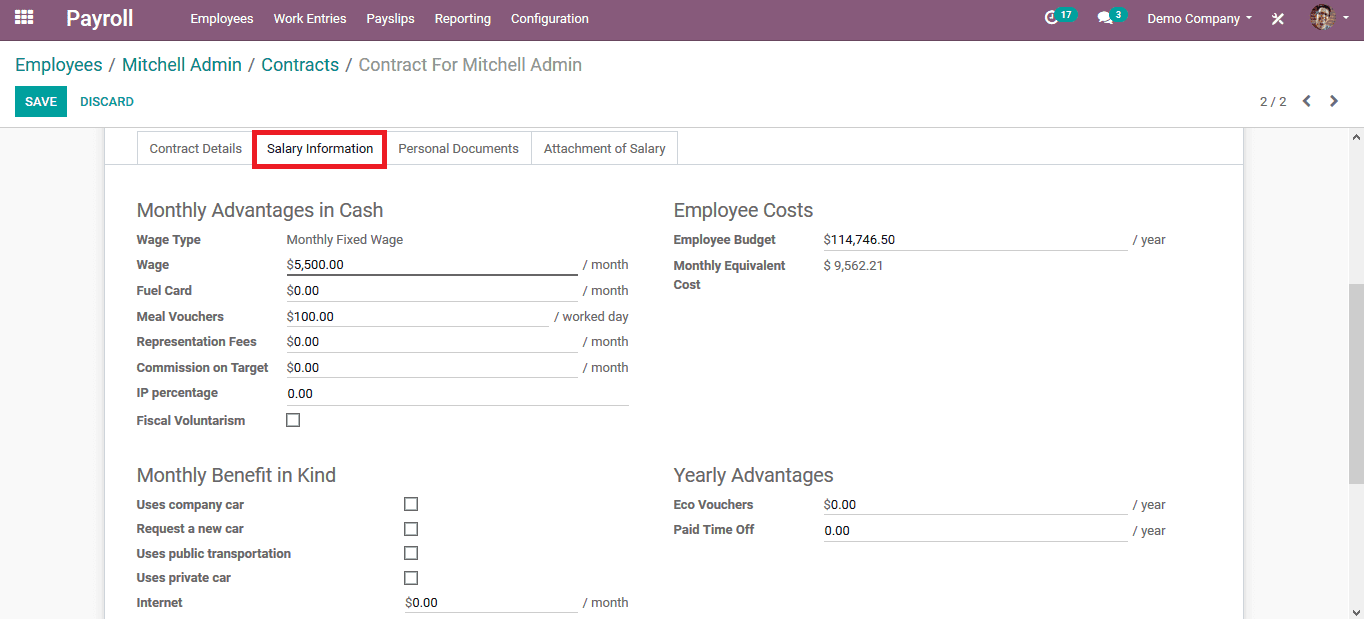
Task: Go to next record with right arrow
Action: 1334,101
